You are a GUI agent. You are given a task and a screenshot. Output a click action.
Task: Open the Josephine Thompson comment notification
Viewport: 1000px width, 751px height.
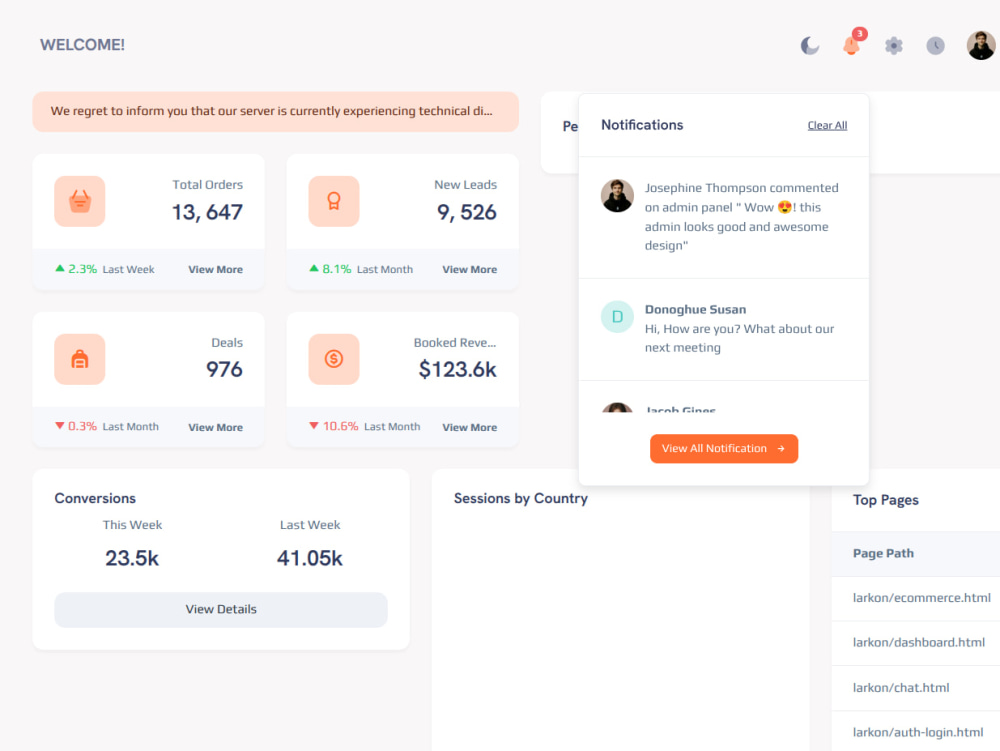point(724,217)
